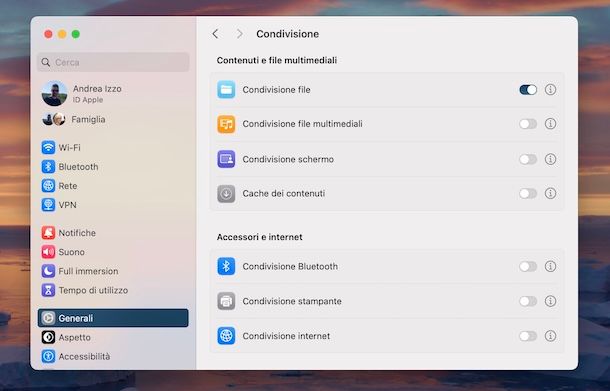Click the "Condivisione stampante" label
This screenshot has width=610, height=391.
tap(292, 301)
